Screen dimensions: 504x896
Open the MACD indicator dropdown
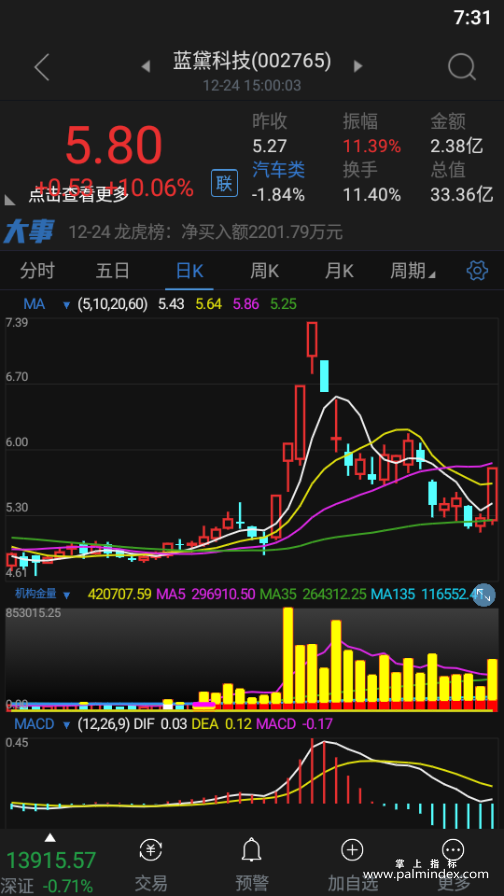tap(67, 725)
